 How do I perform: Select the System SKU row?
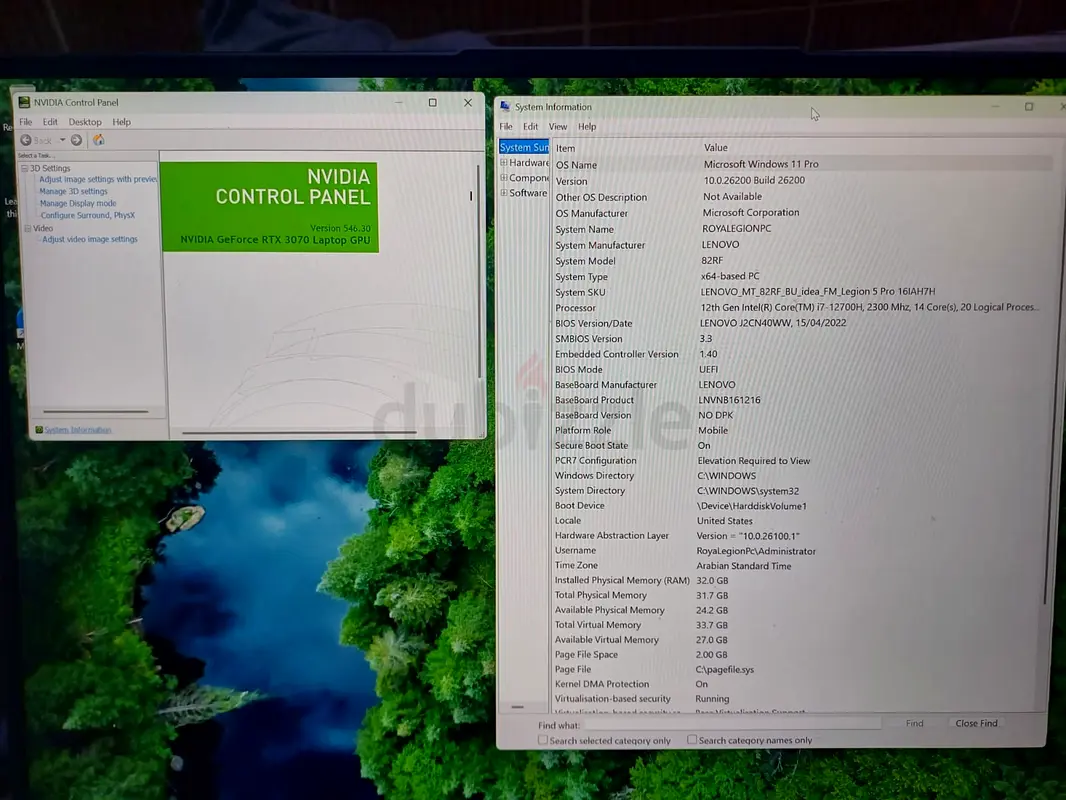pos(802,292)
